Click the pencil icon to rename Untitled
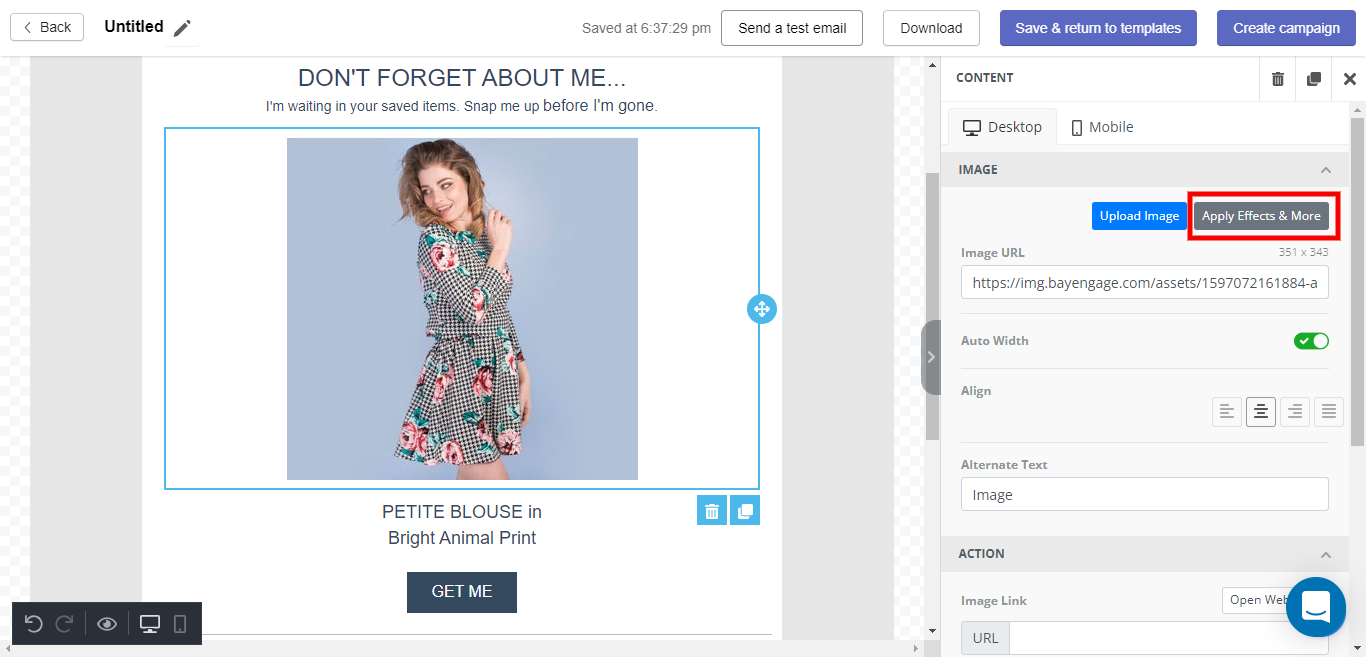 181,29
